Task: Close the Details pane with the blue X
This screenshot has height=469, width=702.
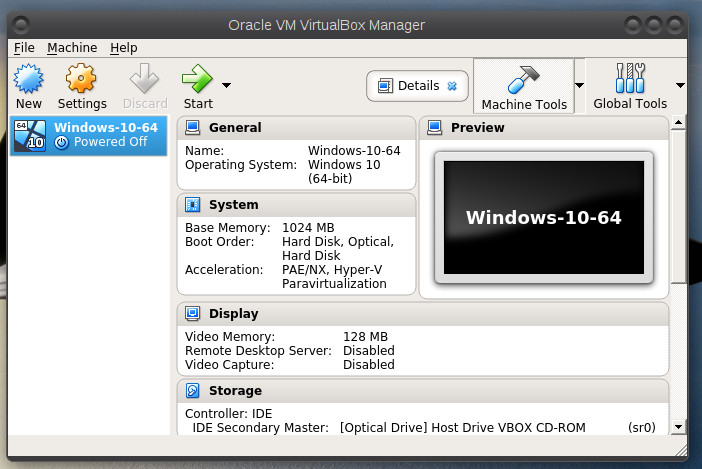Action: [452, 86]
